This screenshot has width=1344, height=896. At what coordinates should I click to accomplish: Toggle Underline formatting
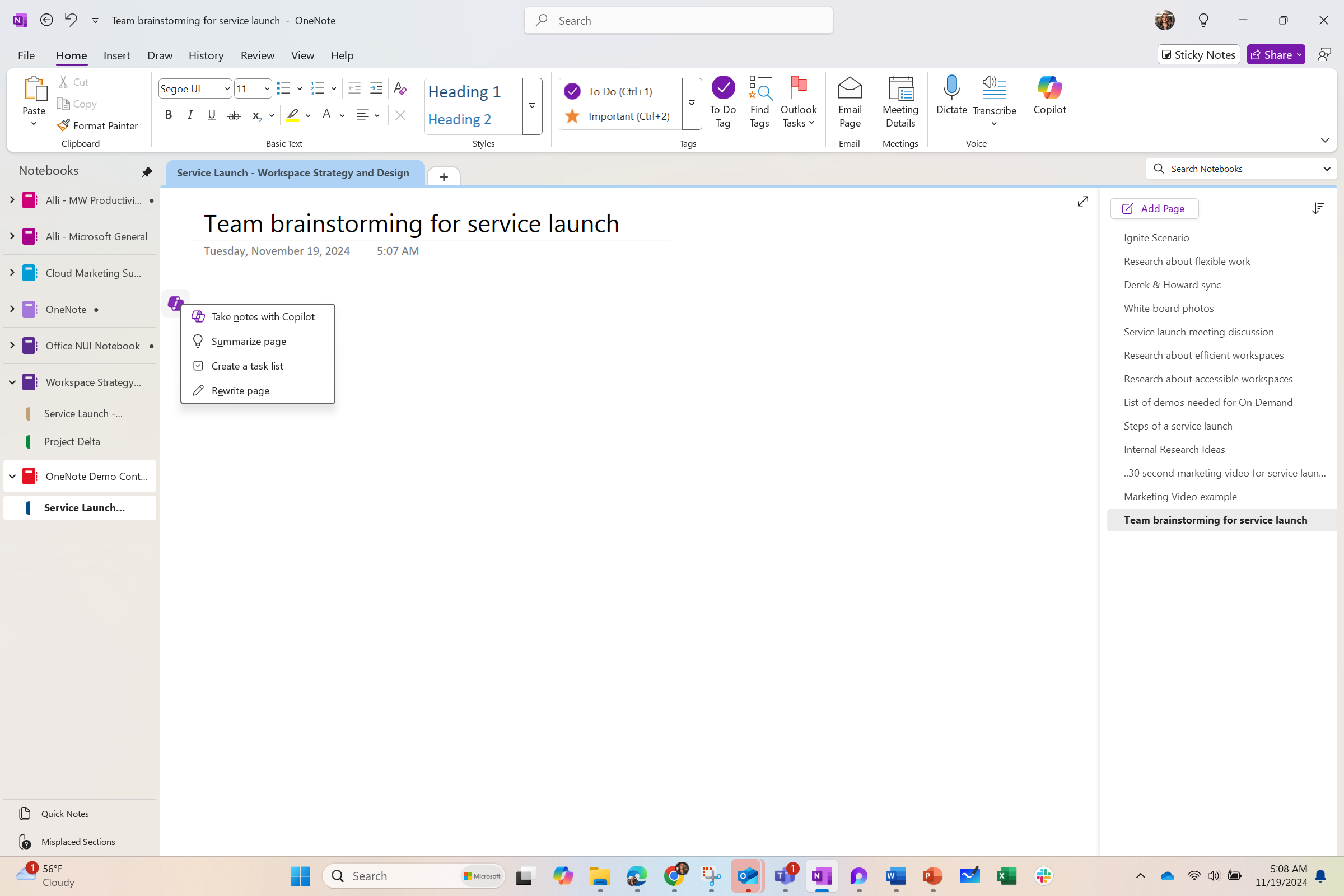tap(212, 115)
